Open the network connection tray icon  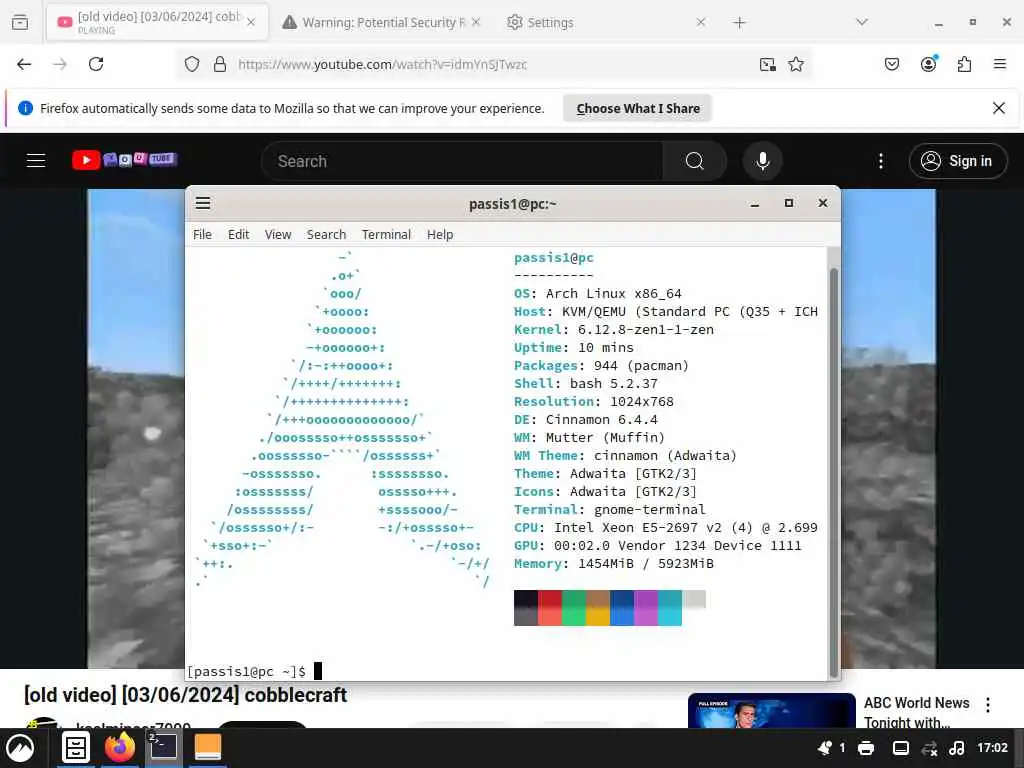[929, 748]
